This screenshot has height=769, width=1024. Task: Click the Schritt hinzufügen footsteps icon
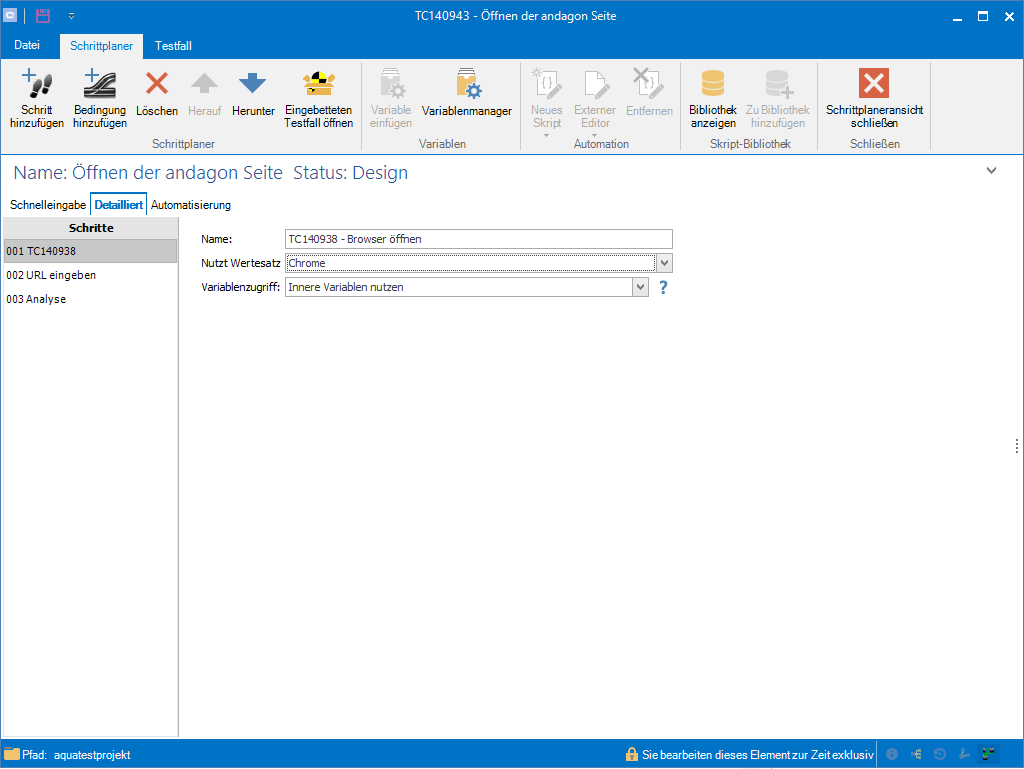click(x=37, y=85)
